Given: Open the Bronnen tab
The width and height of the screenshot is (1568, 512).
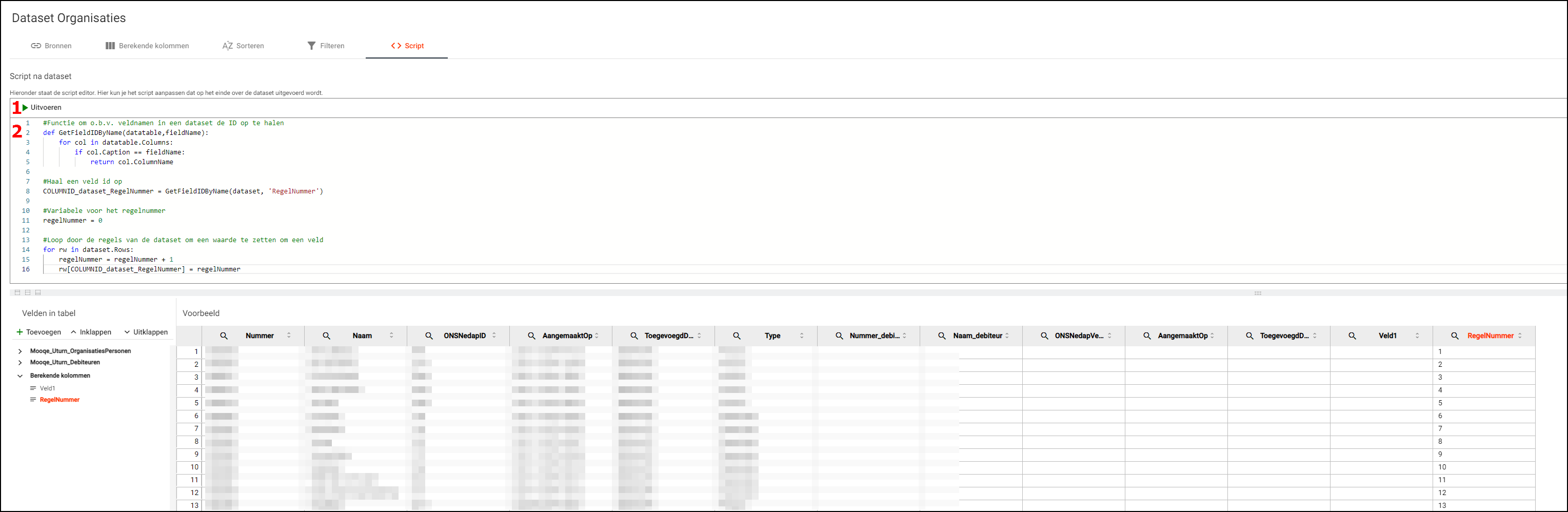Looking at the screenshot, I should click(x=51, y=46).
